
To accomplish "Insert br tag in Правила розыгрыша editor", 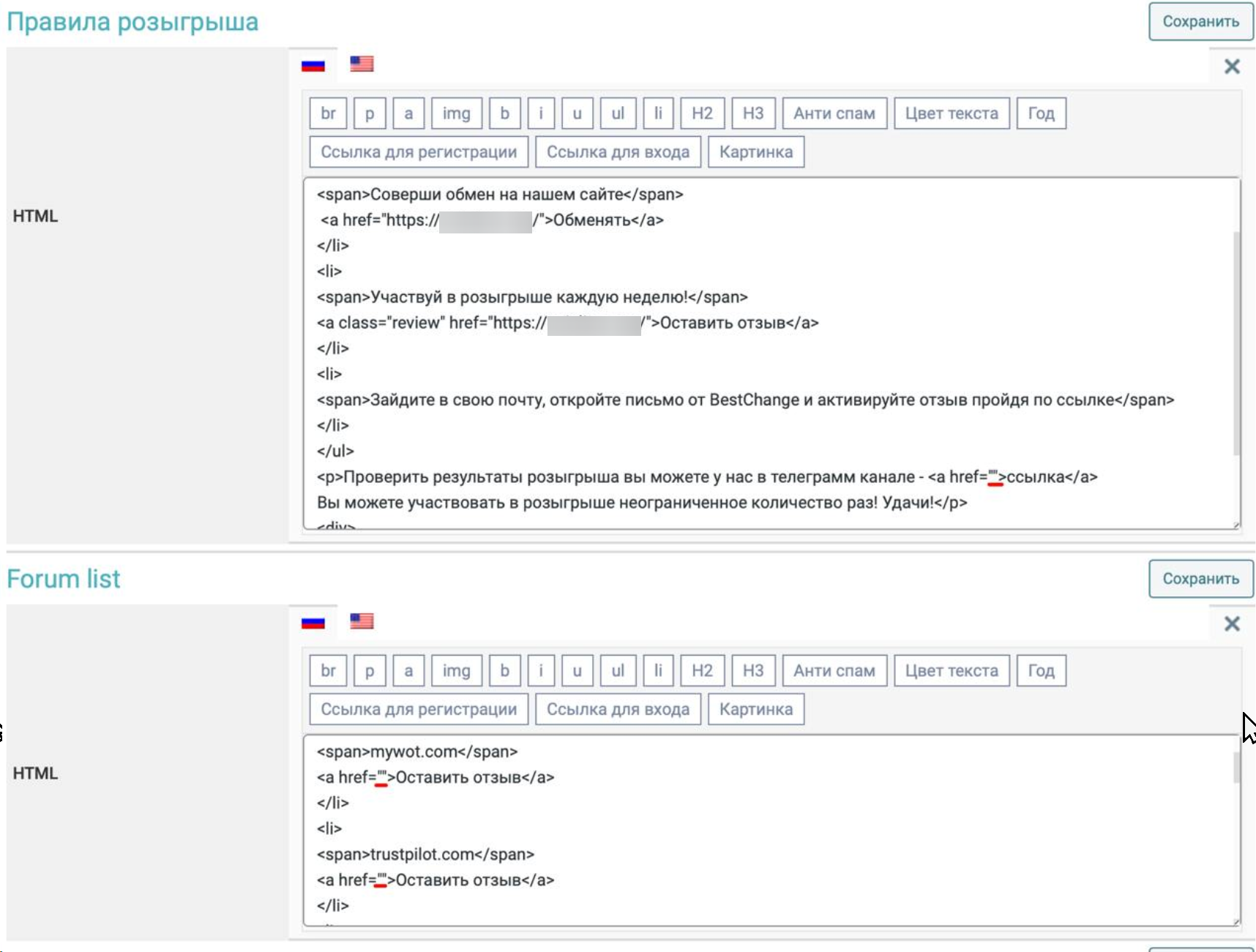I will pyautogui.click(x=328, y=113).
